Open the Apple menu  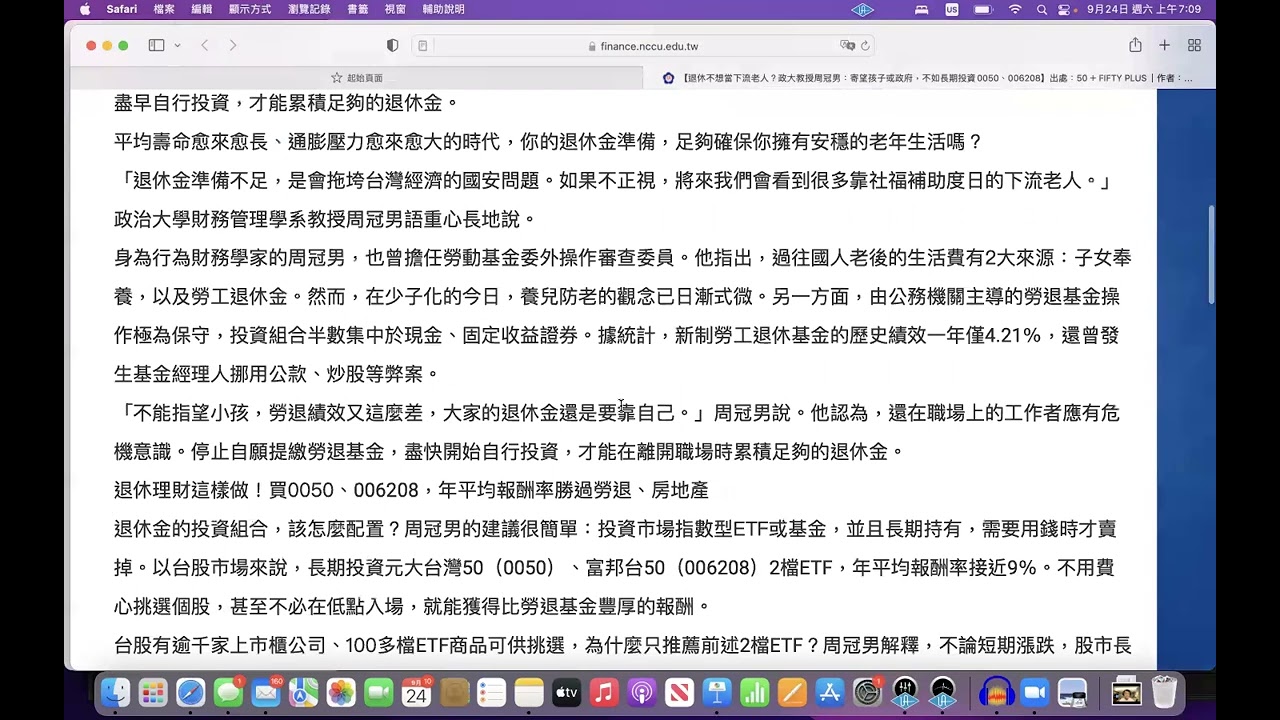pyautogui.click(x=85, y=9)
